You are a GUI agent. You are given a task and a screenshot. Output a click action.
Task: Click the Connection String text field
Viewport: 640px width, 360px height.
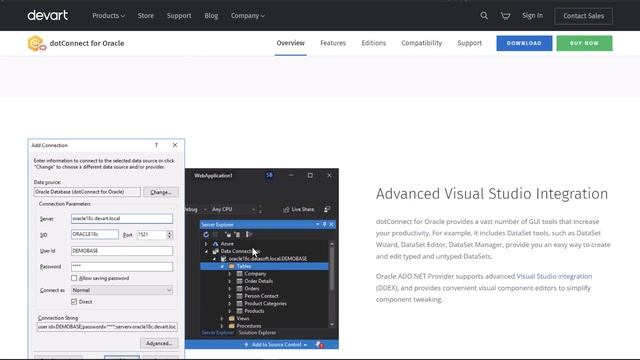pyautogui.click(x=107, y=327)
